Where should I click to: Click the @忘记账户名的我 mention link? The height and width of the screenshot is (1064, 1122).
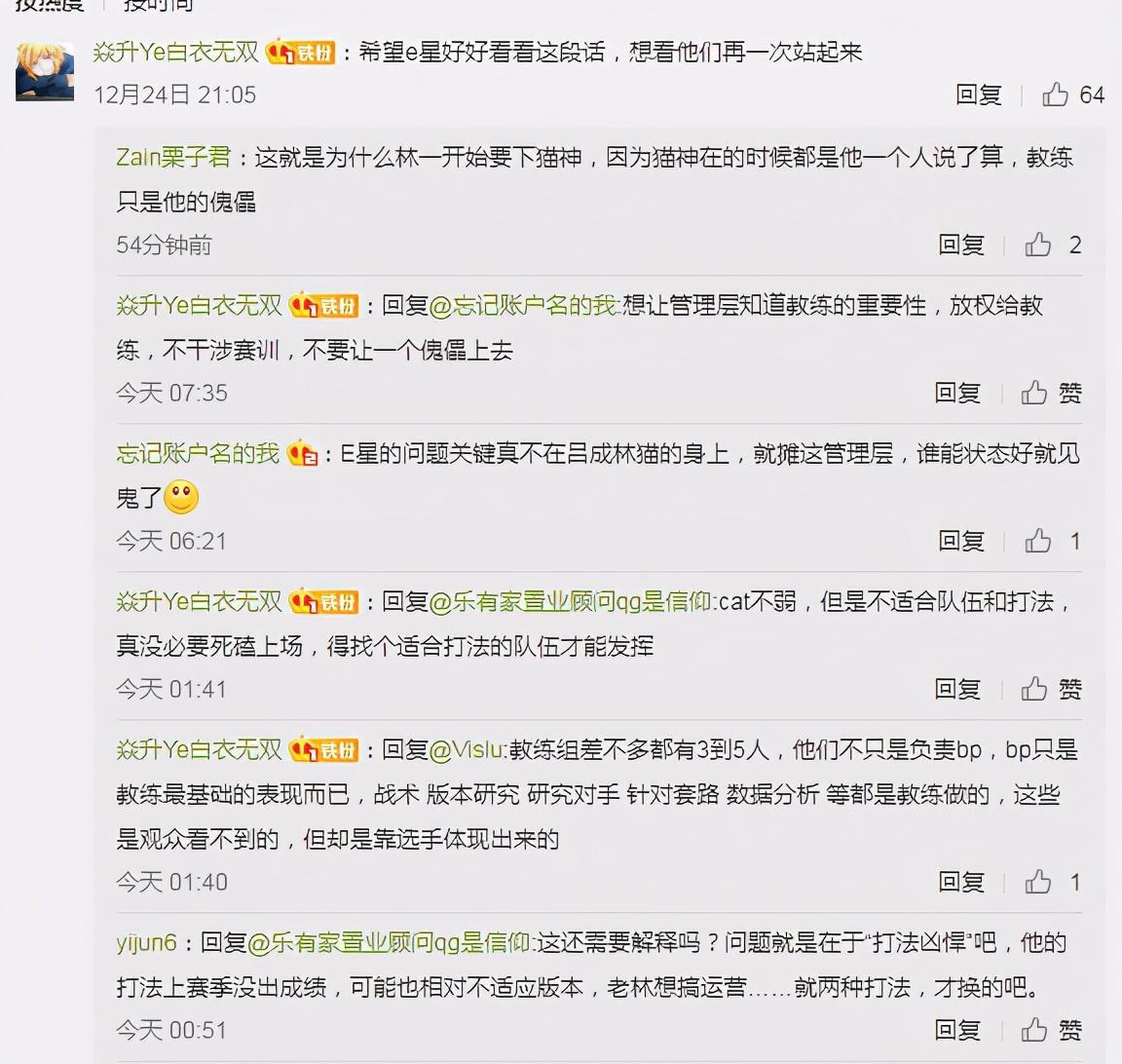point(523,306)
